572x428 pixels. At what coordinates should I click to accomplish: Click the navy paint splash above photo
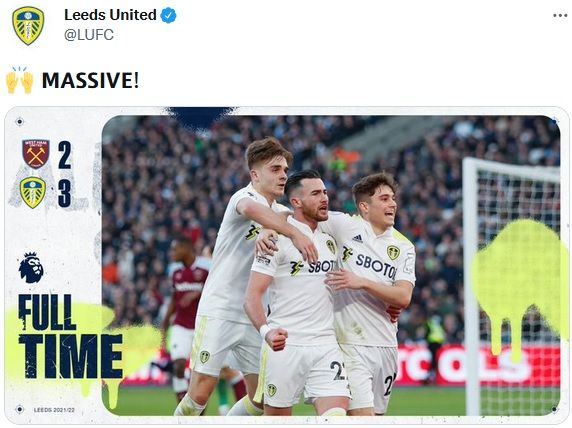coord(199,117)
